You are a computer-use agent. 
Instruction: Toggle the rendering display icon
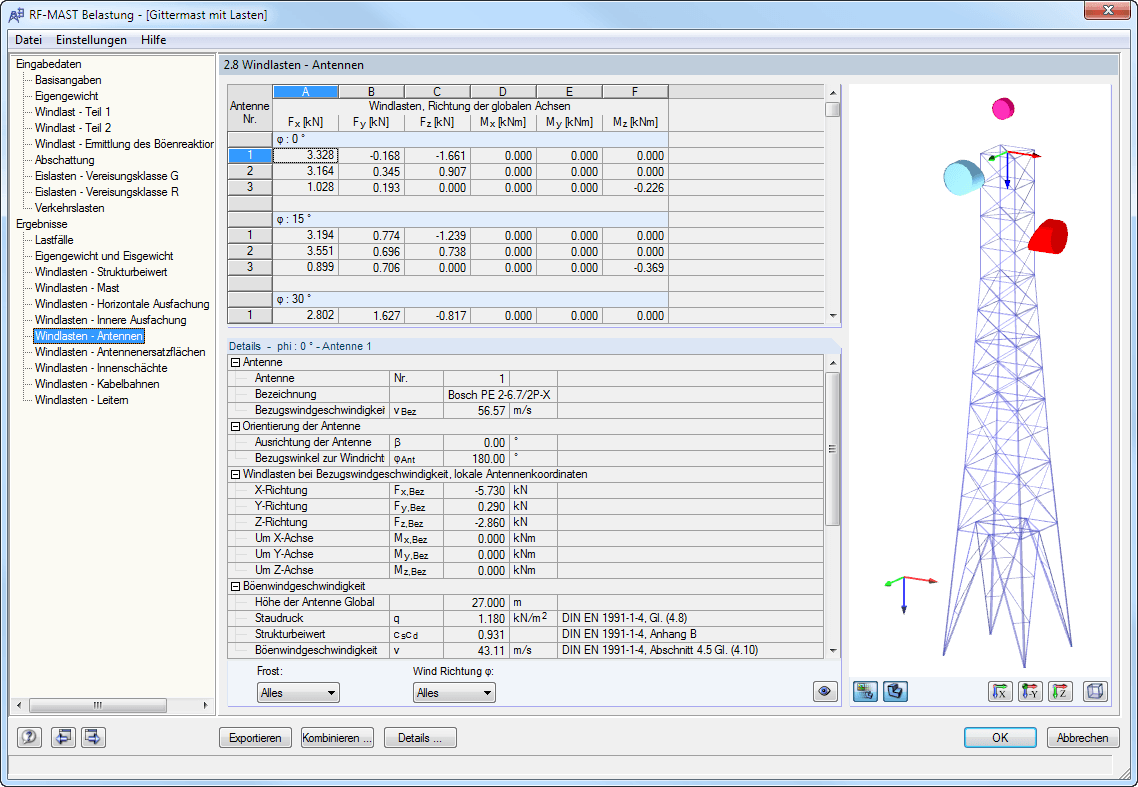(x=896, y=692)
